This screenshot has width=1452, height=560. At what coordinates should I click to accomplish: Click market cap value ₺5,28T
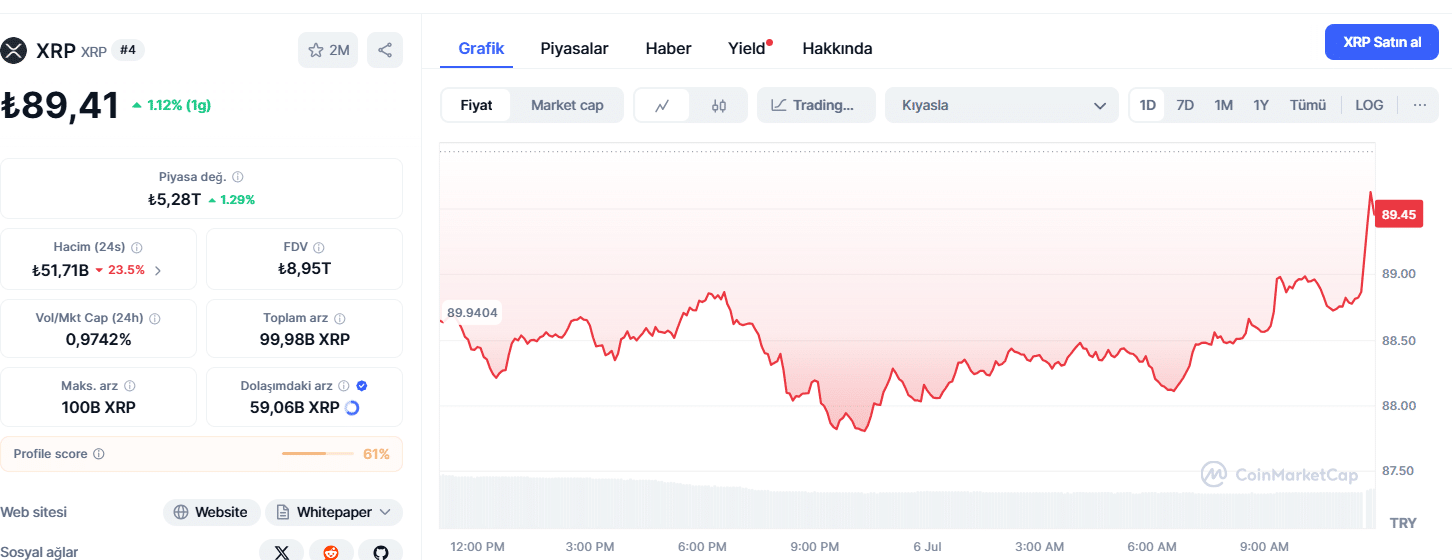click(174, 199)
